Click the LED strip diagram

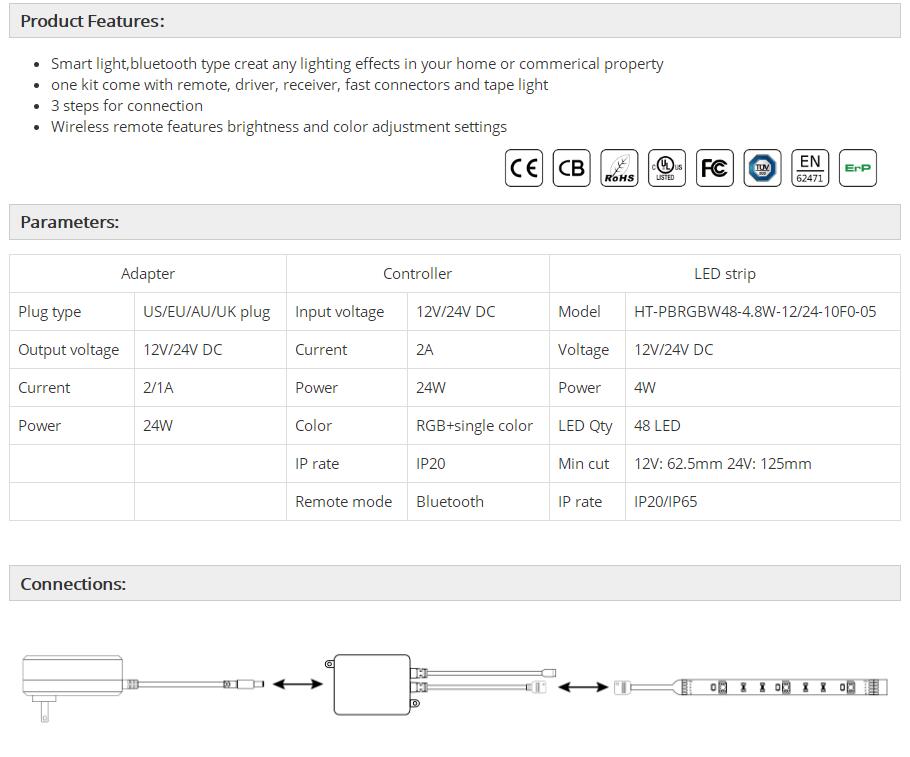(x=750, y=687)
